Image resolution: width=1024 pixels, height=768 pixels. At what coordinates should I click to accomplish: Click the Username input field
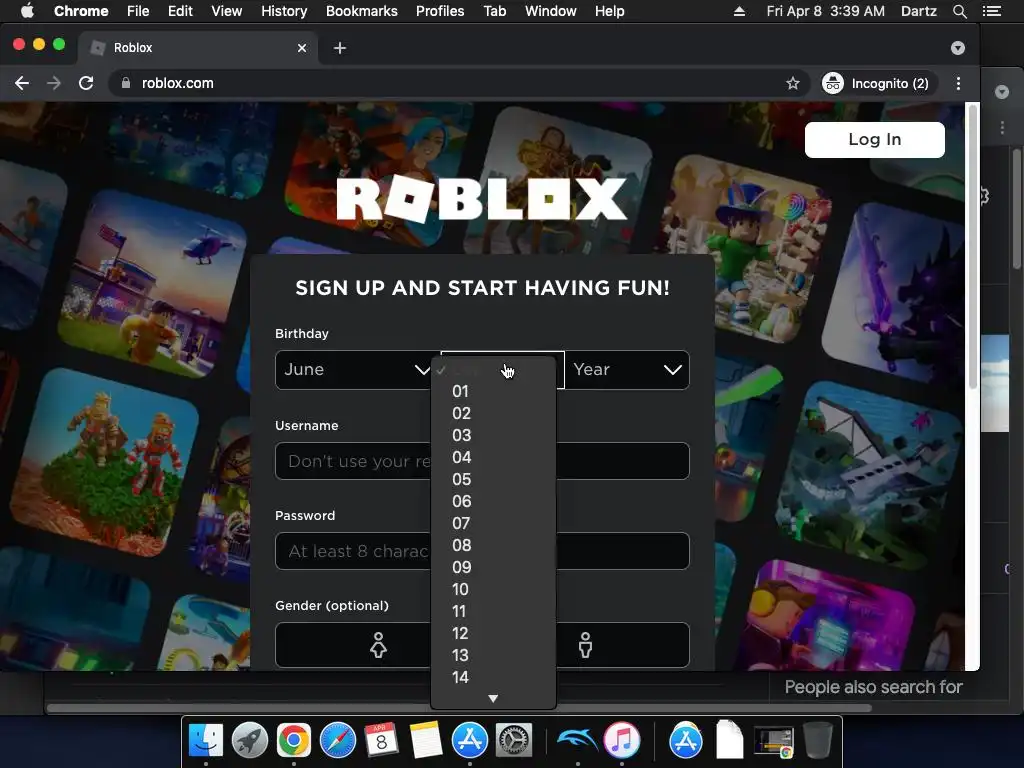click(482, 461)
